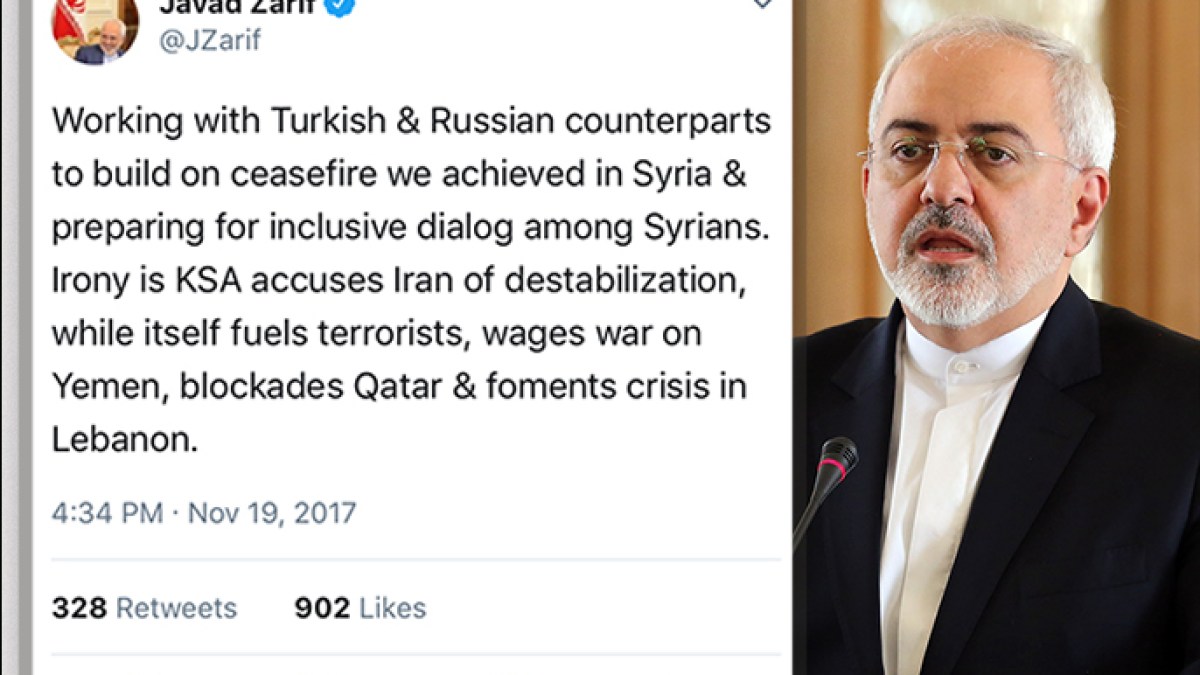
Task: Select the word destabilization in the tweet
Action: [x=625, y=281]
